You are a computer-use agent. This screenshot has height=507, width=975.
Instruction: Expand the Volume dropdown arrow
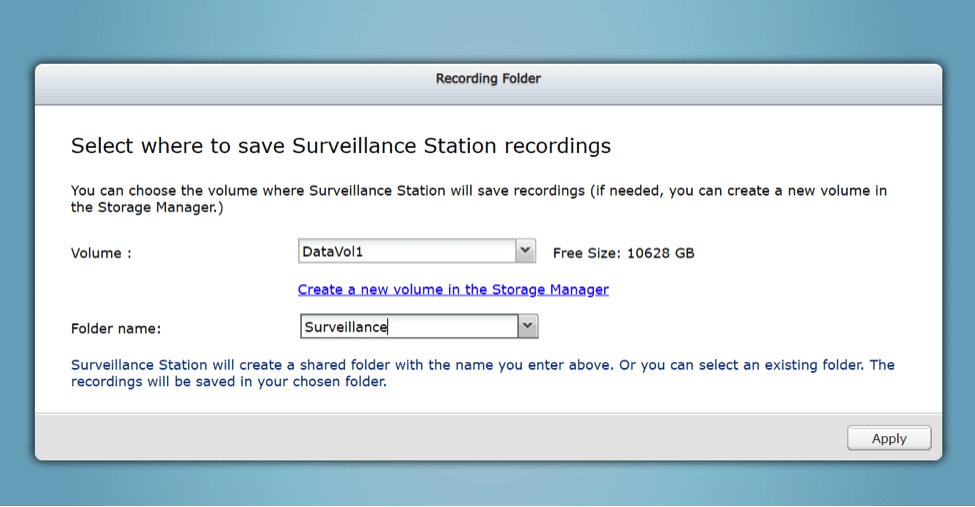525,251
